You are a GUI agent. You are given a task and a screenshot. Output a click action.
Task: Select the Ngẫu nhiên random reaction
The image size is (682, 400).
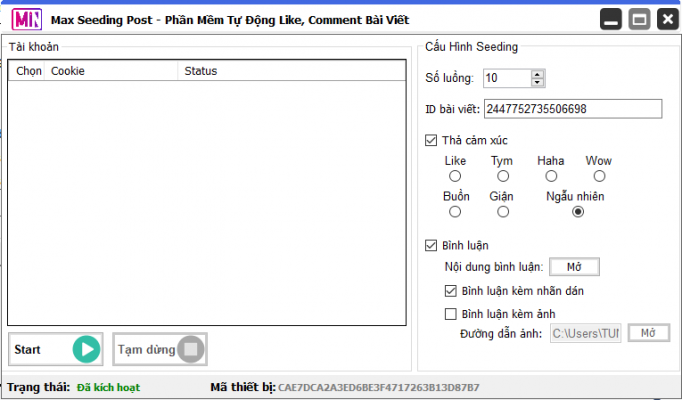(x=577, y=212)
